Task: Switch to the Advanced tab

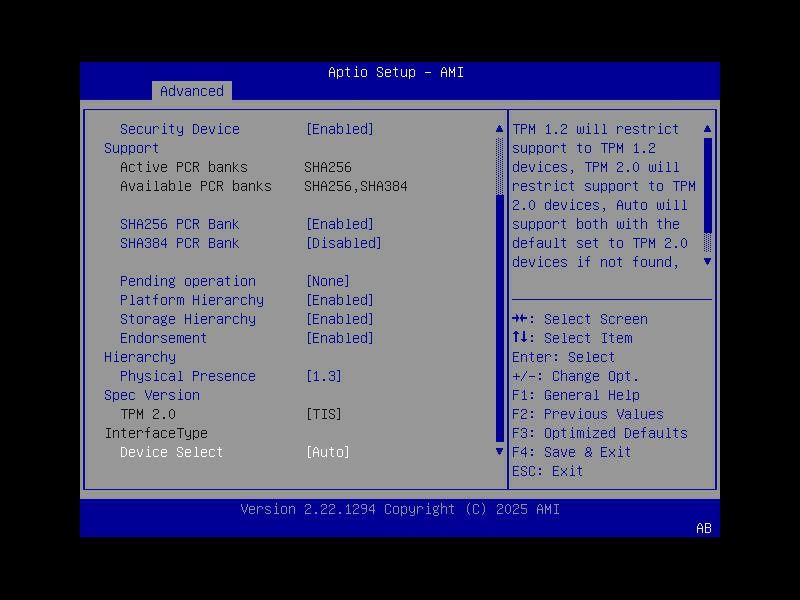Action: (x=192, y=91)
